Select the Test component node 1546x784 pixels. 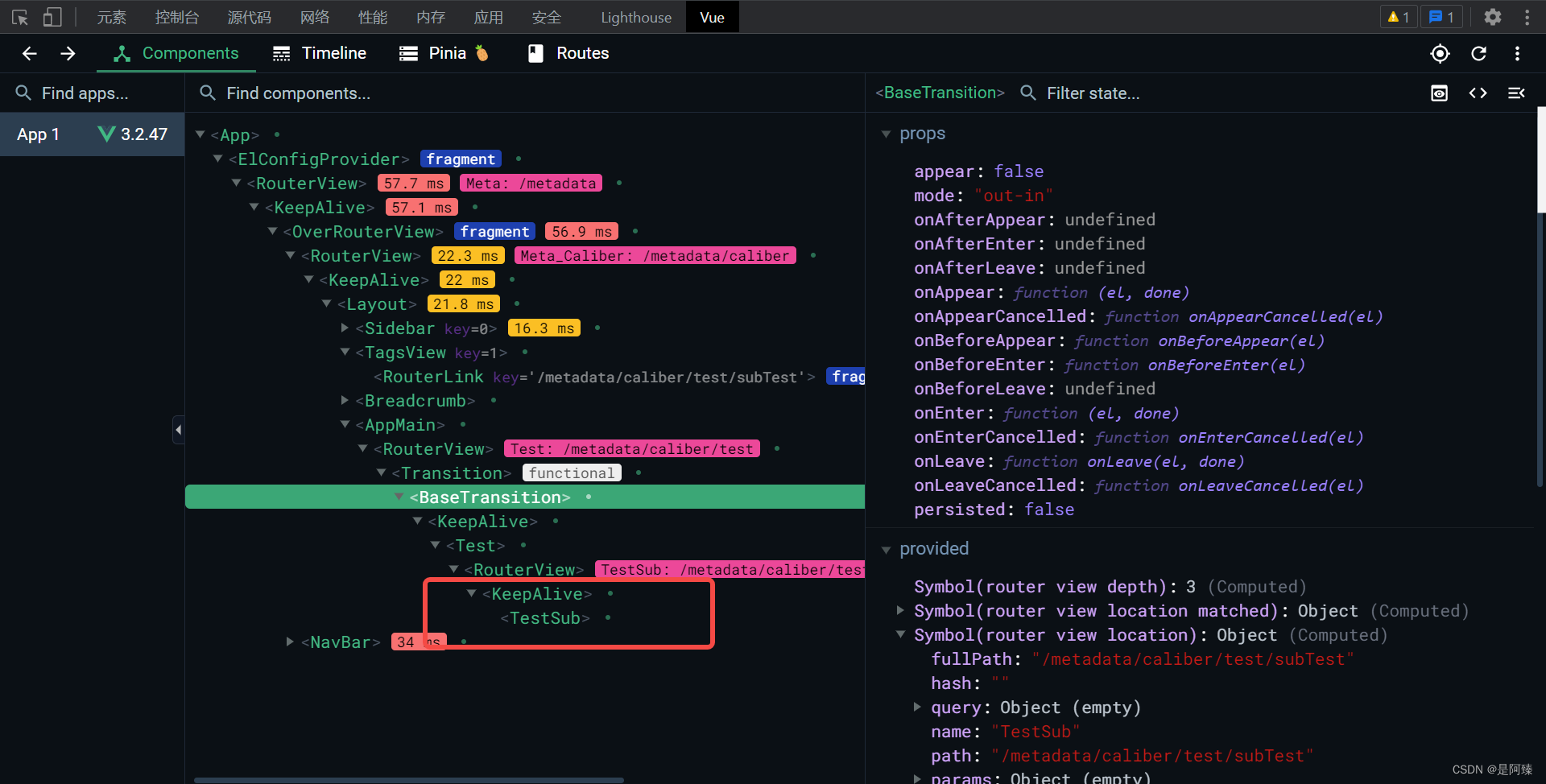pos(475,545)
